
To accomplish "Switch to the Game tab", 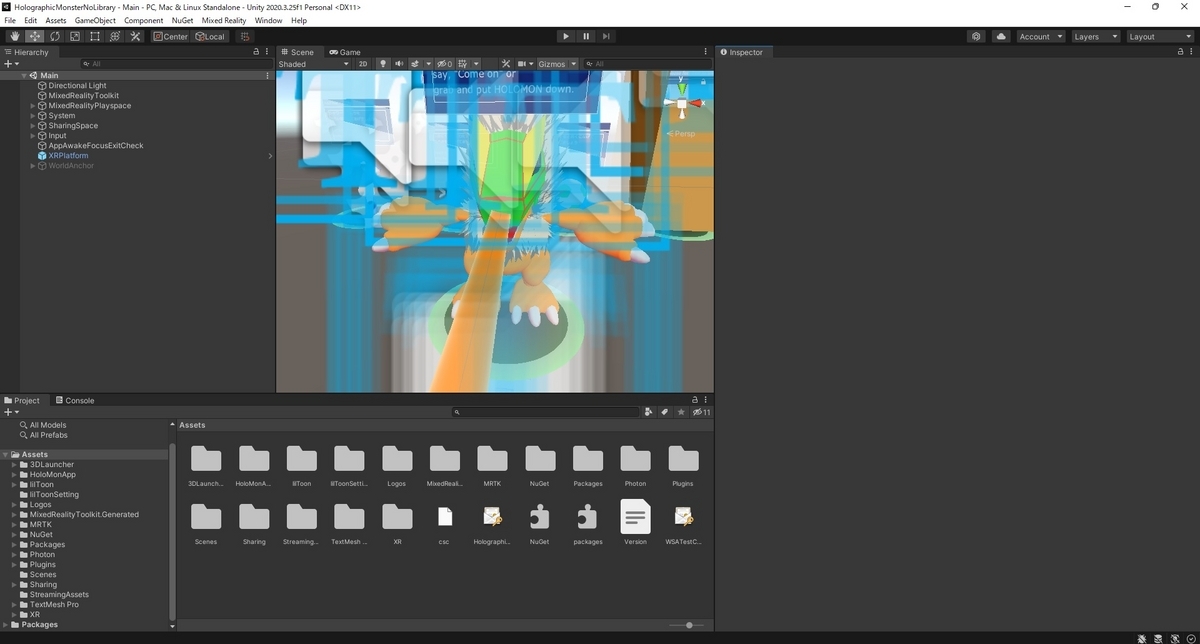I will [x=345, y=52].
